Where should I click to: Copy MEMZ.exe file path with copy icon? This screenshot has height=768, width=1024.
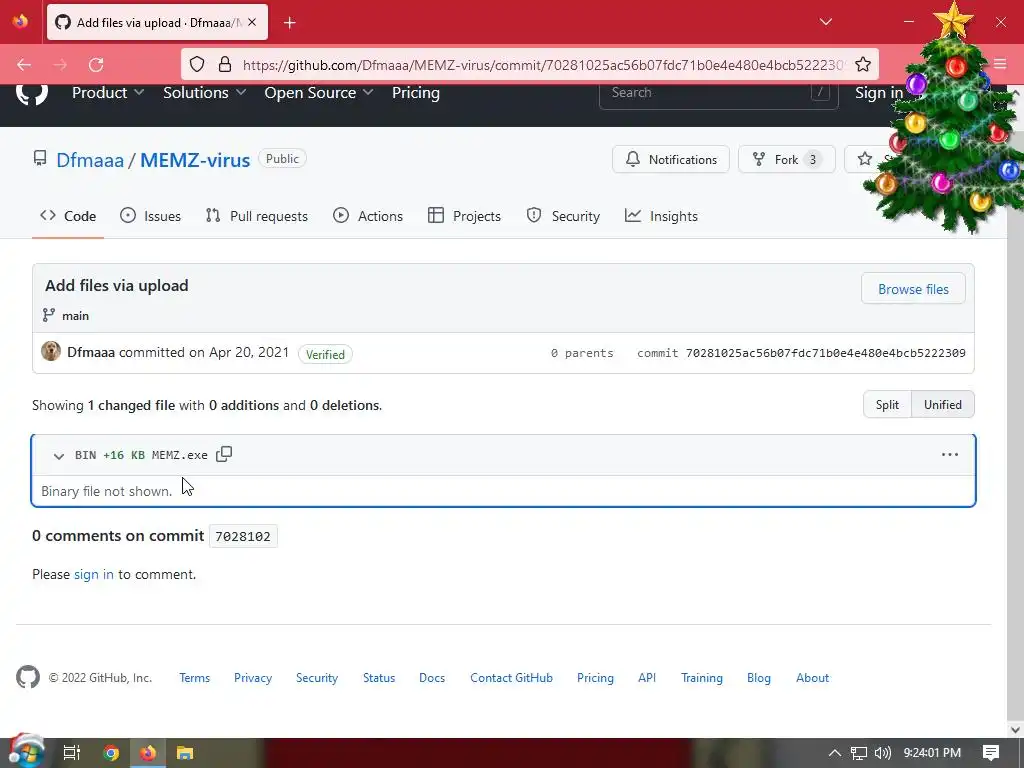pyautogui.click(x=224, y=454)
